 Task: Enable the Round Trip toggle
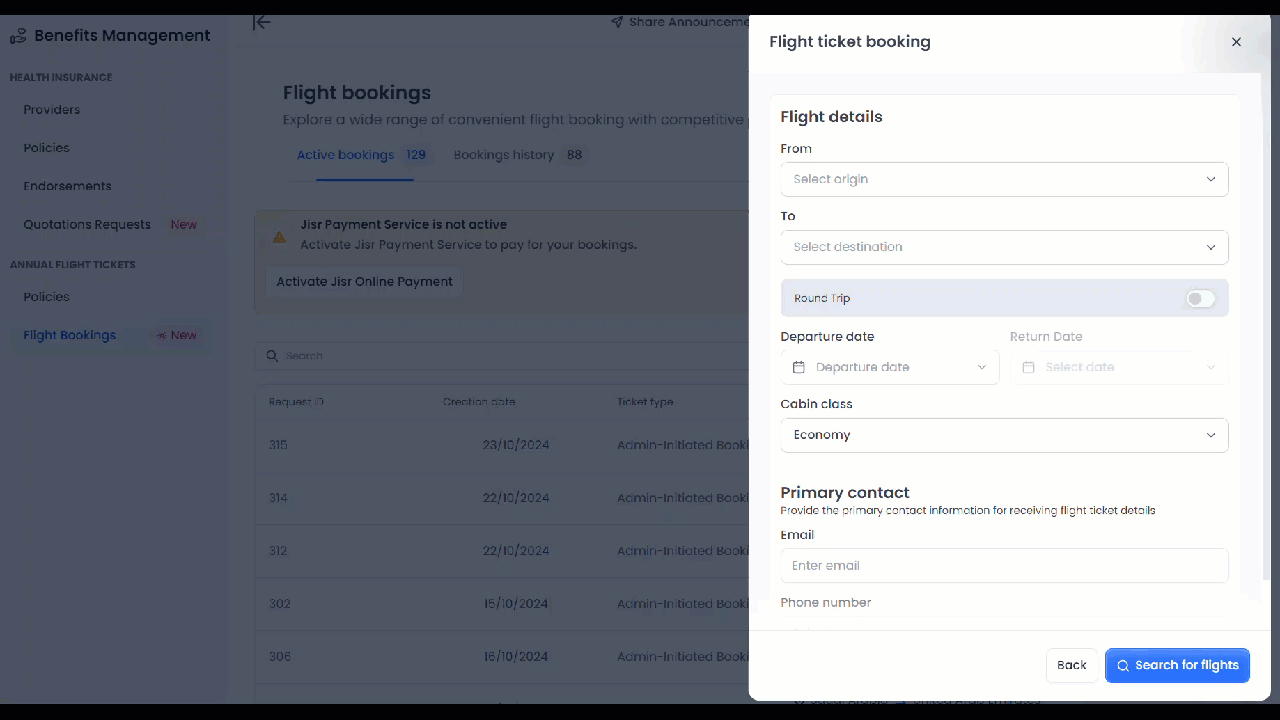coord(1199,298)
